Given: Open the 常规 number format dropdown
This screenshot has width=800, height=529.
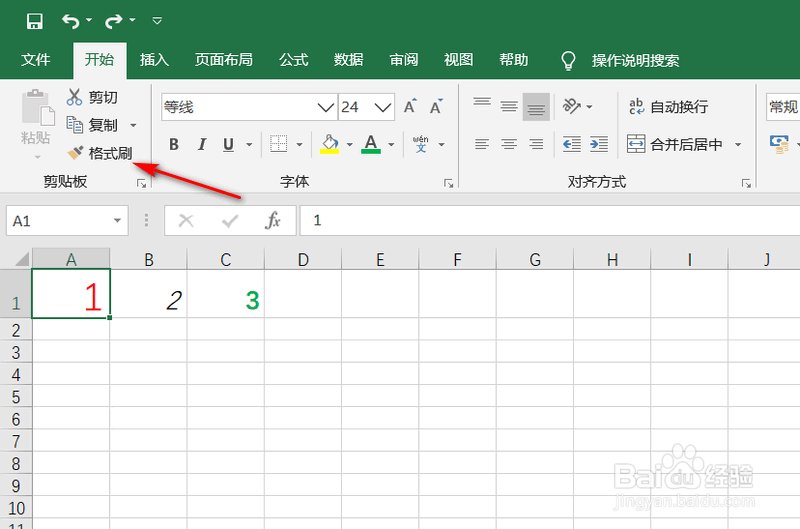Looking at the screenshot, I should coord(783,107).
